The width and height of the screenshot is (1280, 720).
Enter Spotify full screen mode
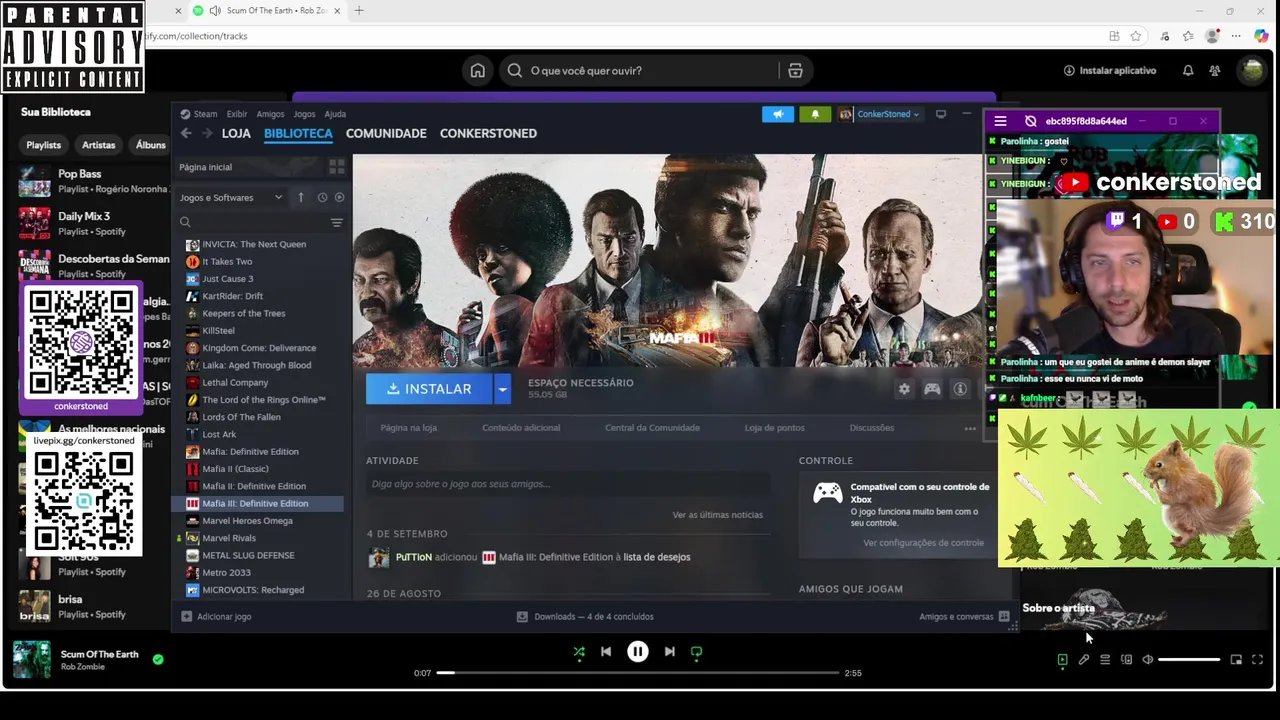(x=1257, y=660)
